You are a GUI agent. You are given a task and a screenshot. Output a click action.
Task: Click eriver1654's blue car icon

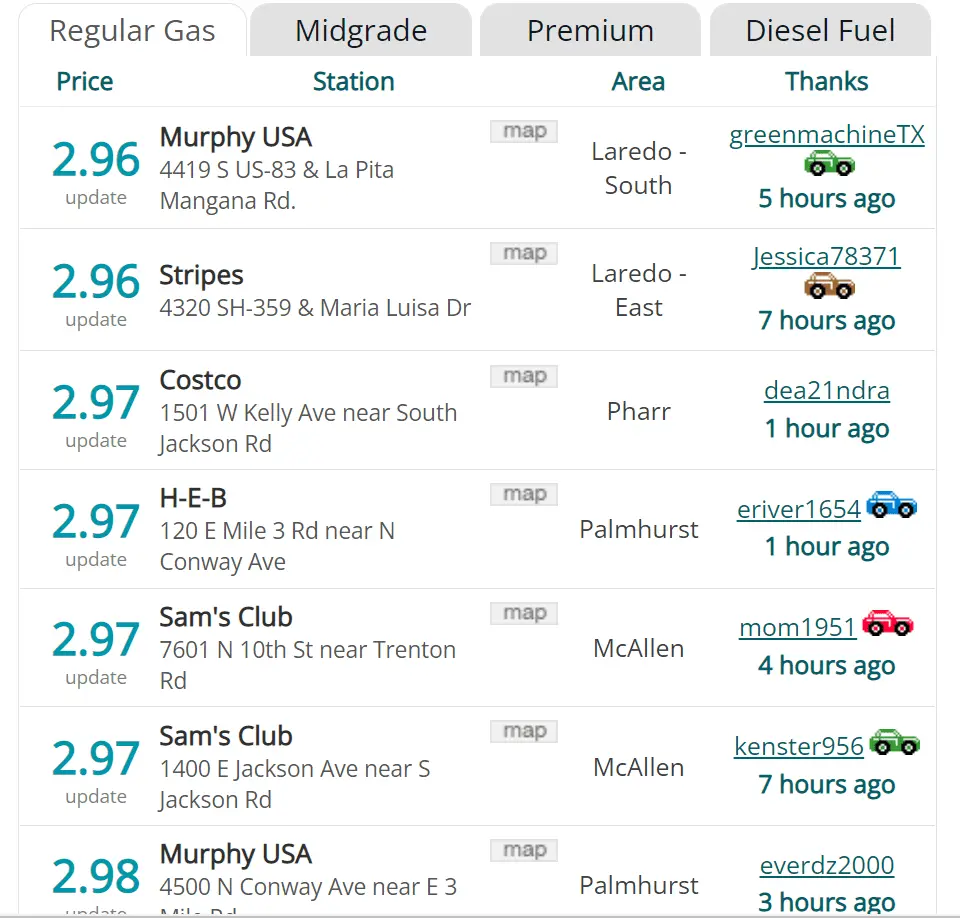tap(891, 506)
